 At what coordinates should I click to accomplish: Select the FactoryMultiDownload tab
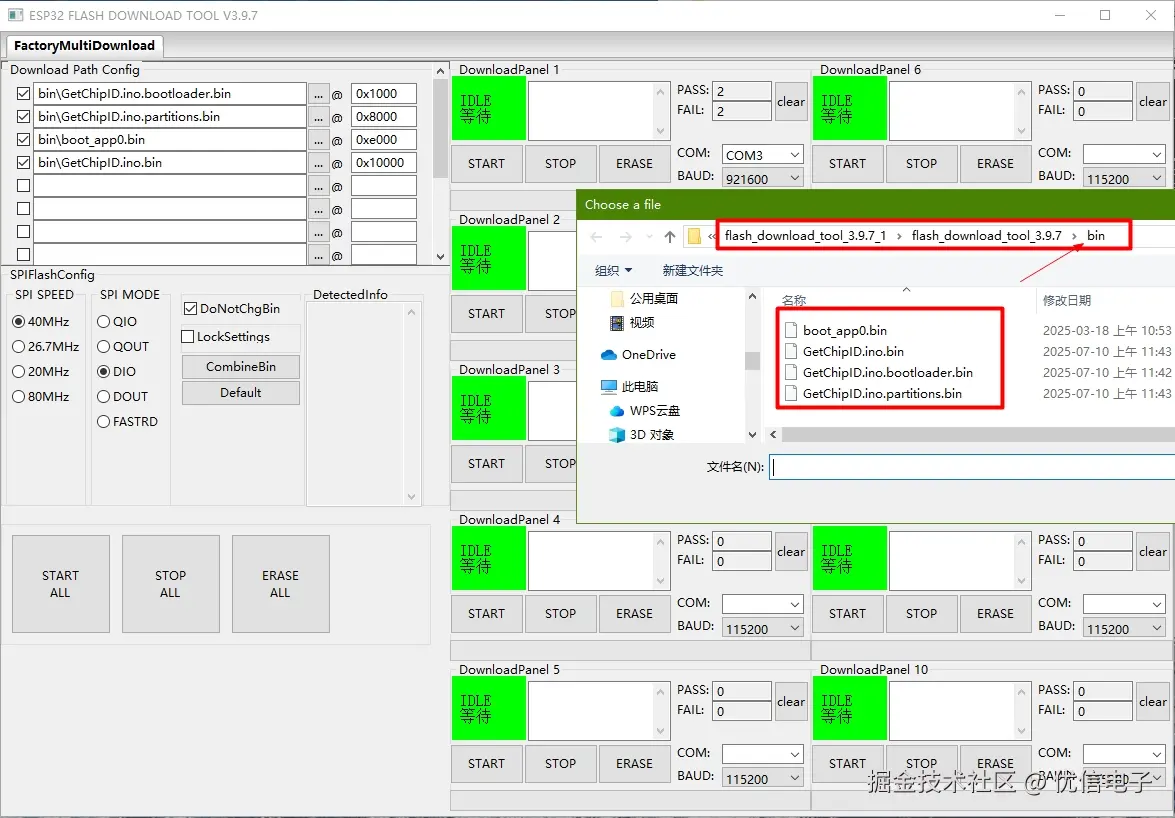[x=84, y=46]
